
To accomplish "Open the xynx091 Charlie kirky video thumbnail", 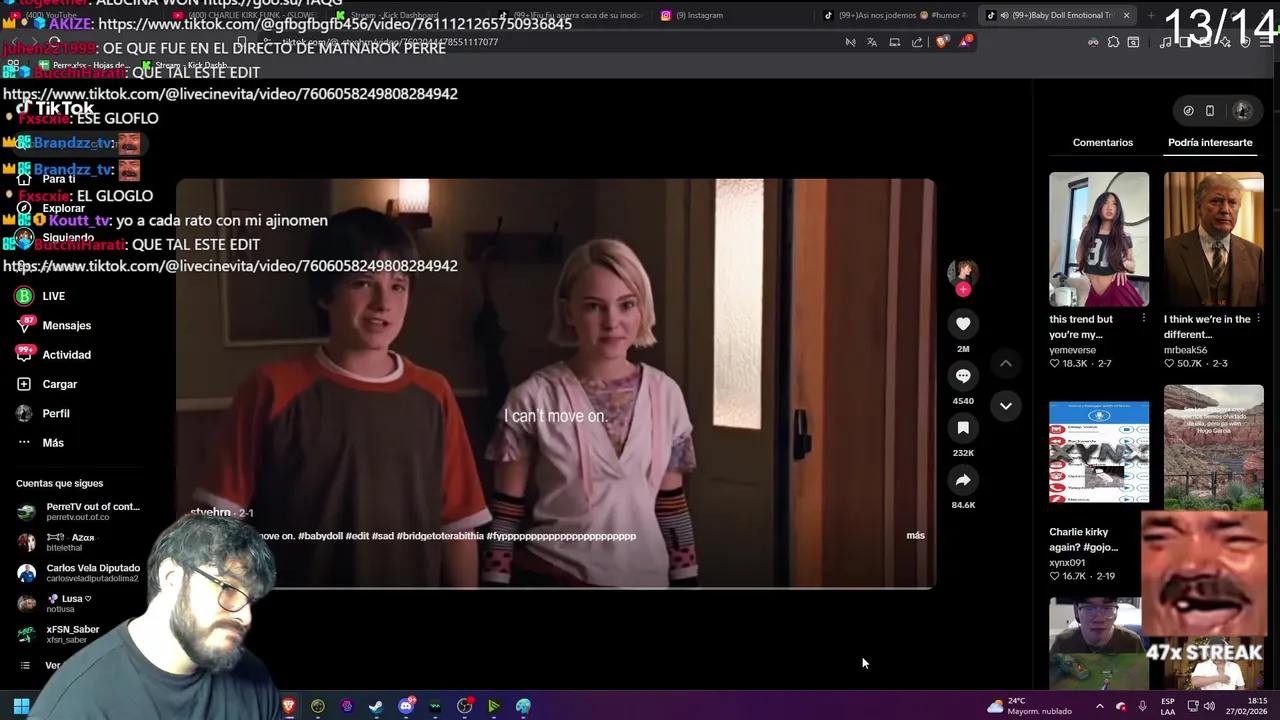I will [1099, 452].
